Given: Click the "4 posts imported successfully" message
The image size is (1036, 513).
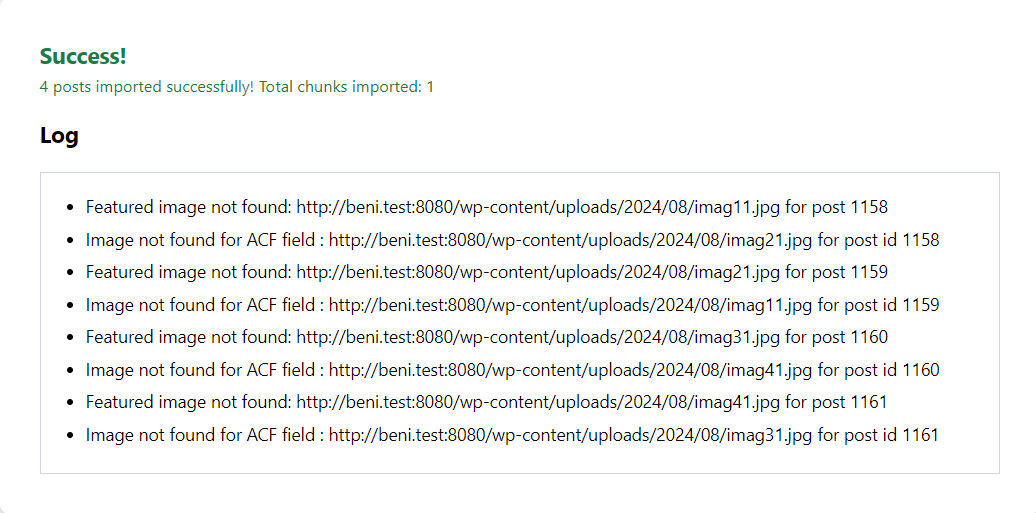Looking at the screenshot, I should (x=236, y=87).
